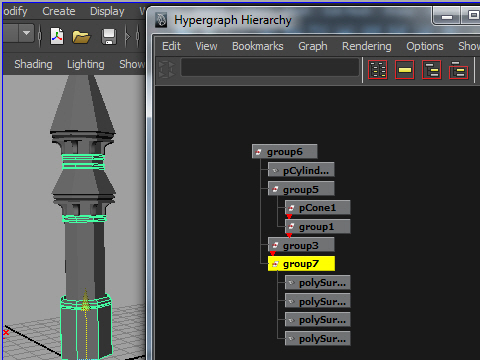
Task: Open the Options menu in Hypergraph
Action: [425, 46]
